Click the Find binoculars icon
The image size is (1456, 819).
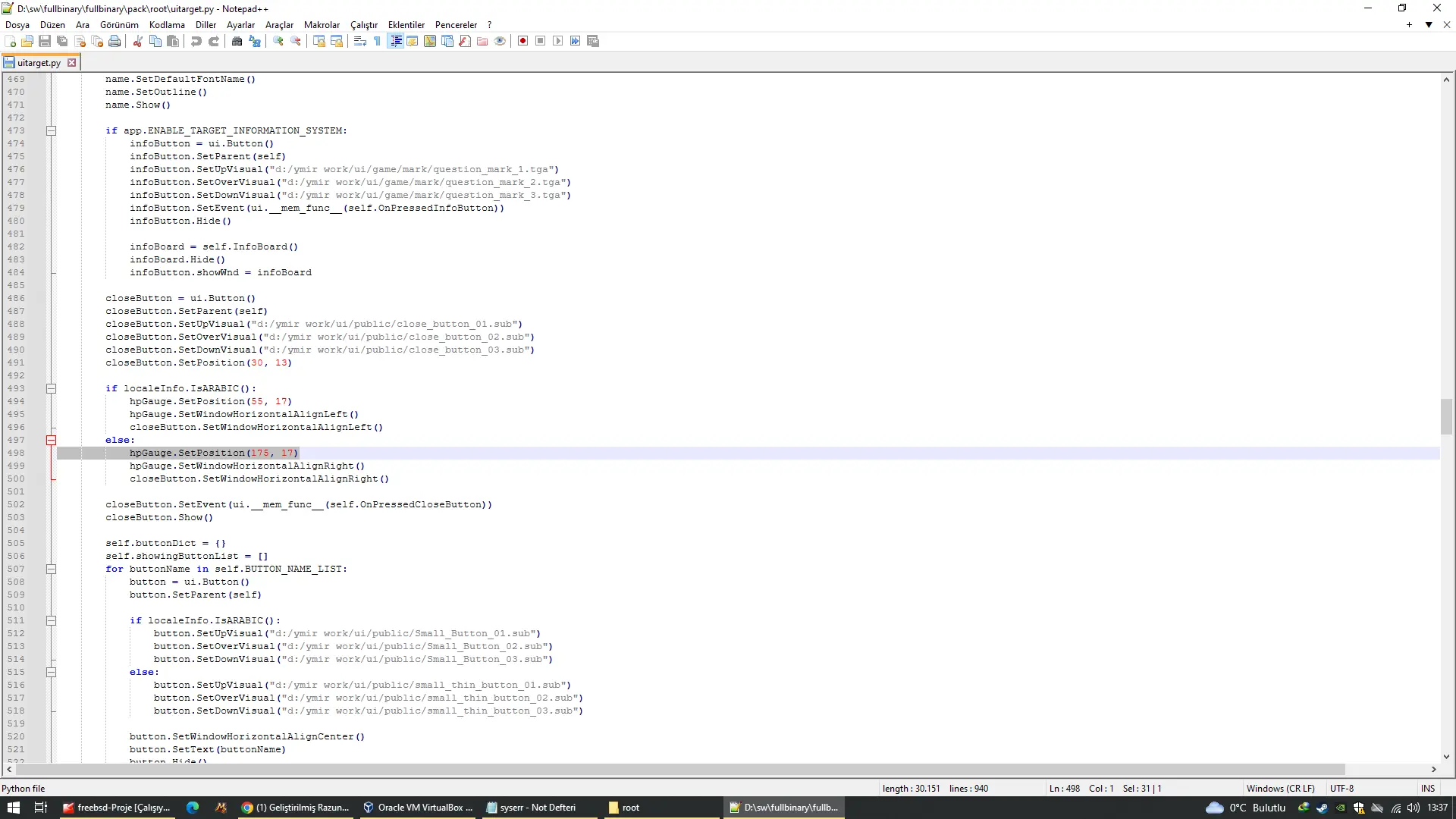click(x=237, y=41)
